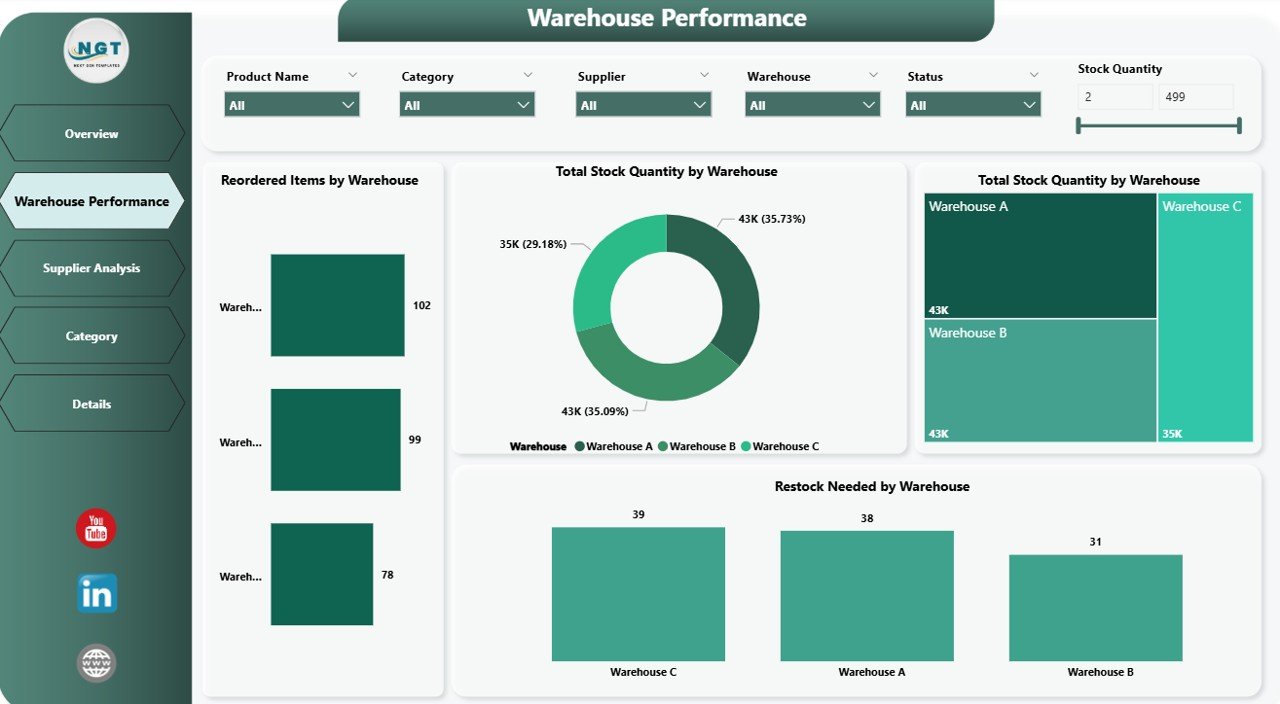Switch to Supplier Analysis page
The height and width of the screenshot is (704, 1280).
[92, 268]
